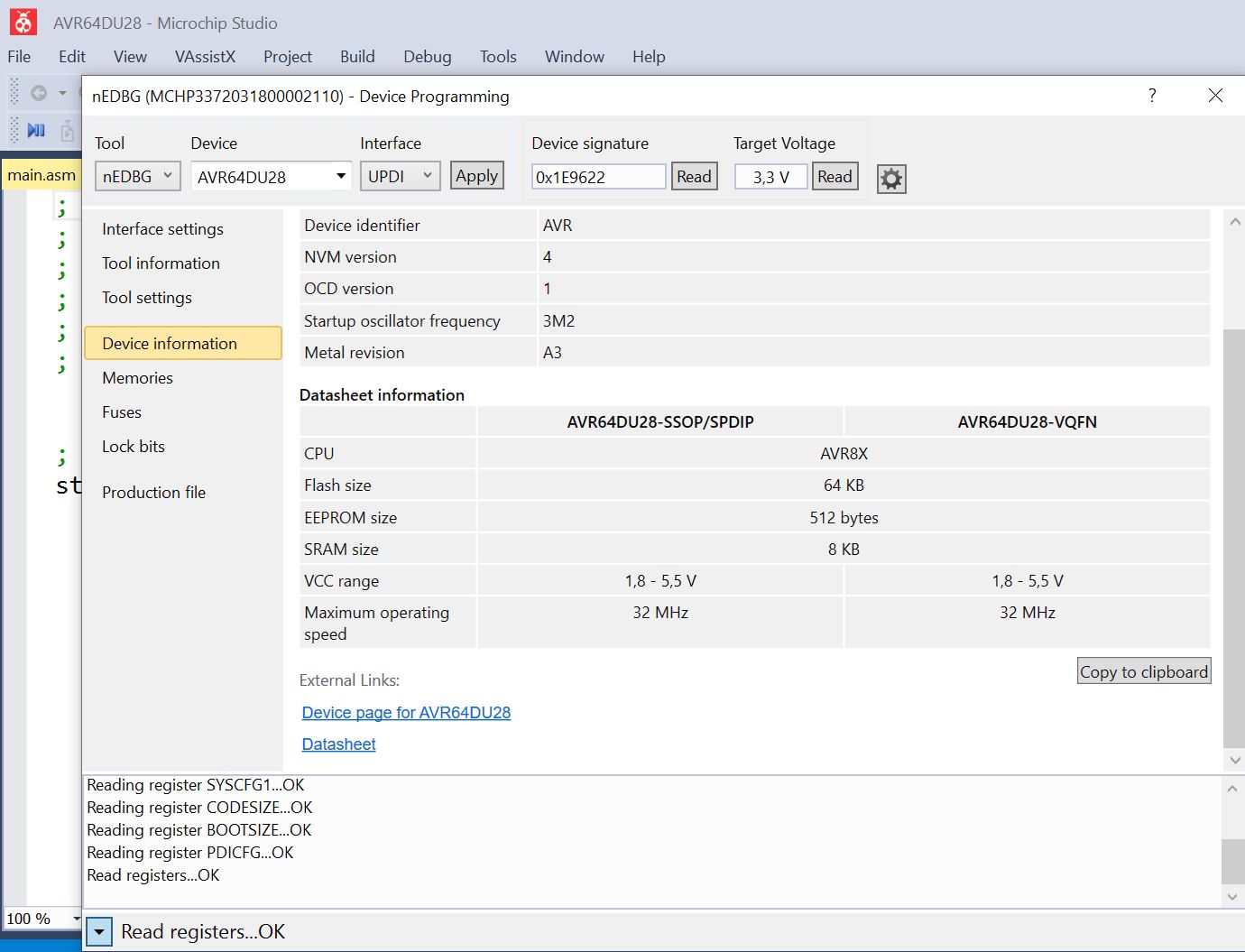This screenshot has height=952, width=1245.
Task: Click log line Reading register PDICFG...OK
Action: click(190, 853)
